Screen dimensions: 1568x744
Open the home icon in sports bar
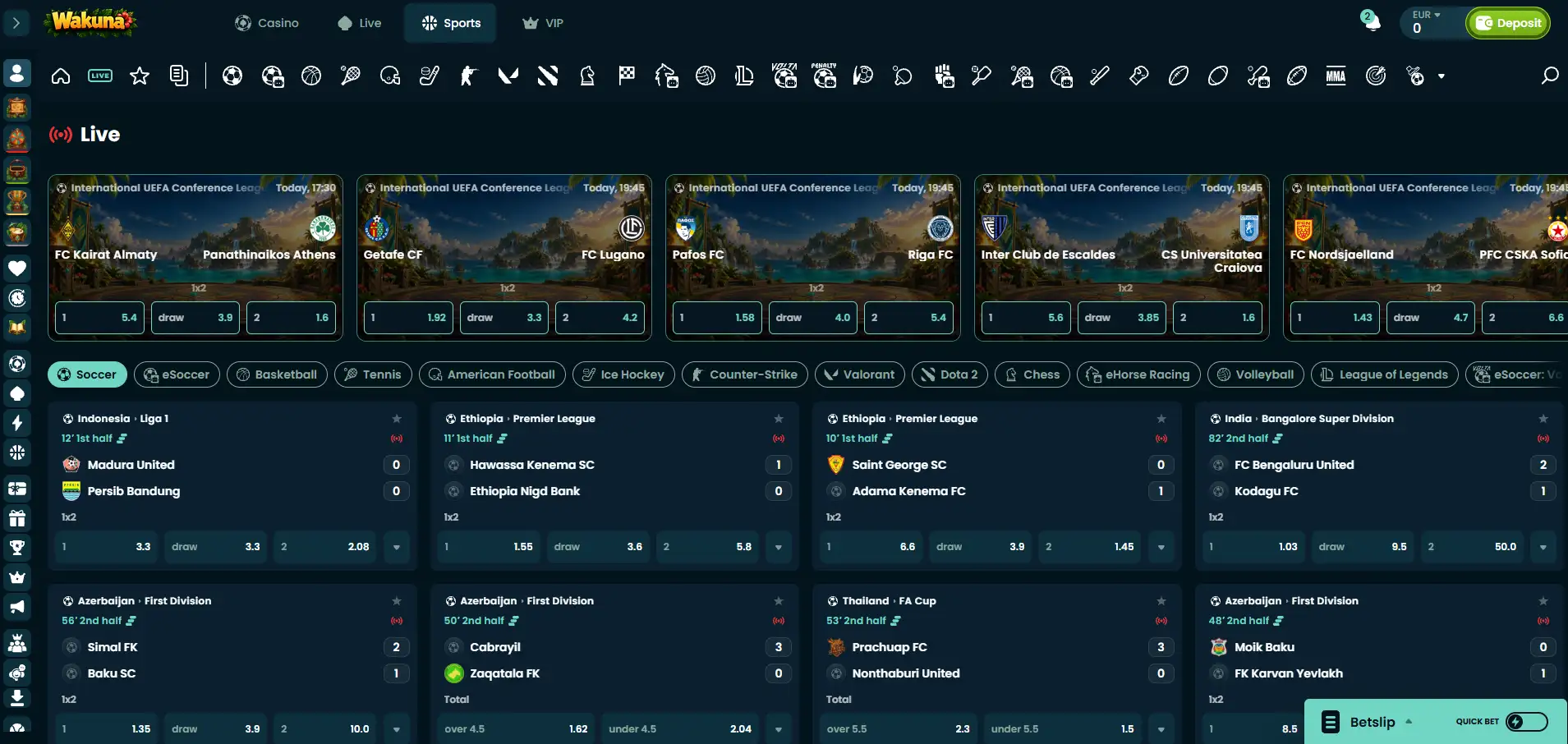coord(61,76)
